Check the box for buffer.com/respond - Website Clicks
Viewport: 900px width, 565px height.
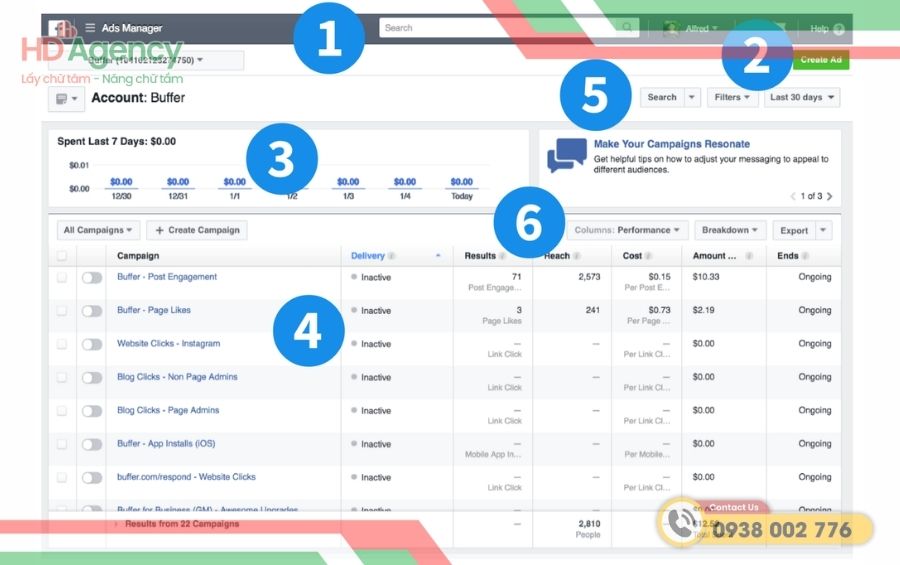tap(62, 478)
